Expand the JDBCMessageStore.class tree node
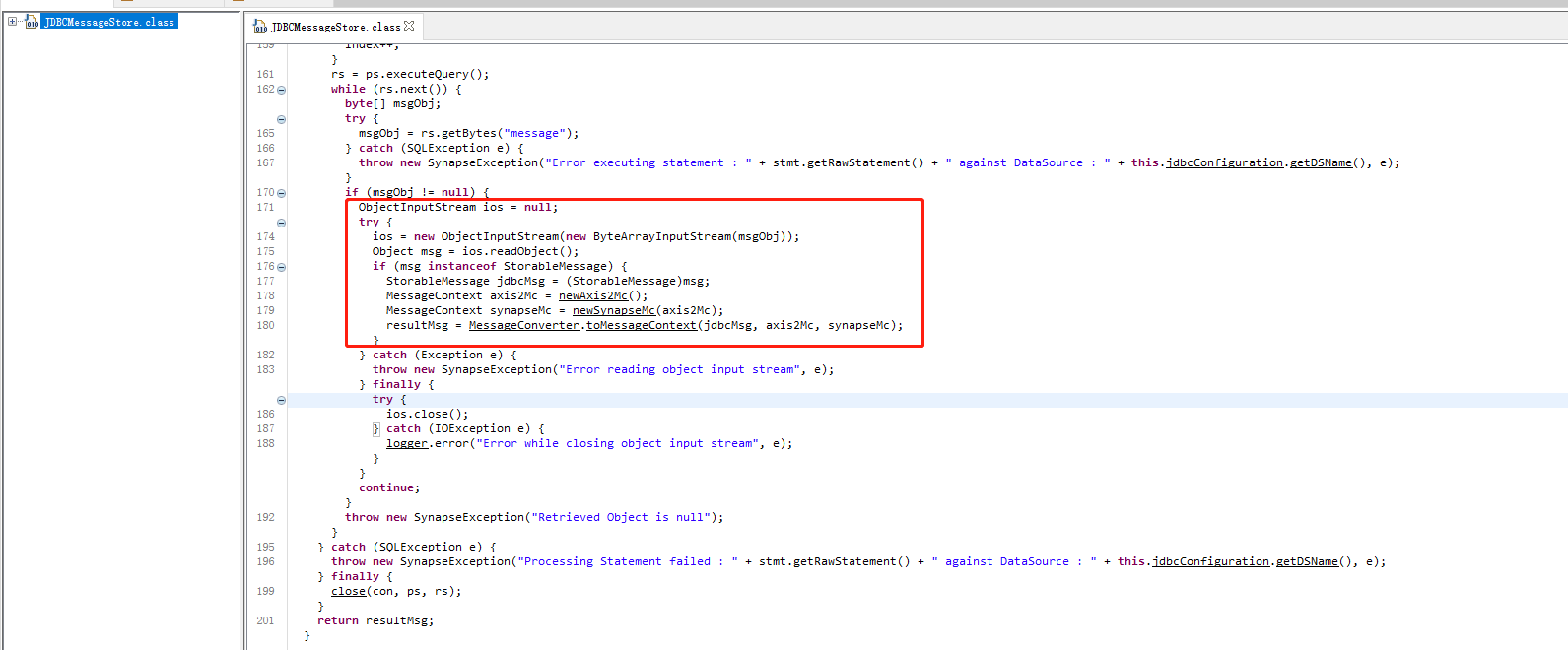Screen dimensions: 1568x650 [x=12, y=21]
